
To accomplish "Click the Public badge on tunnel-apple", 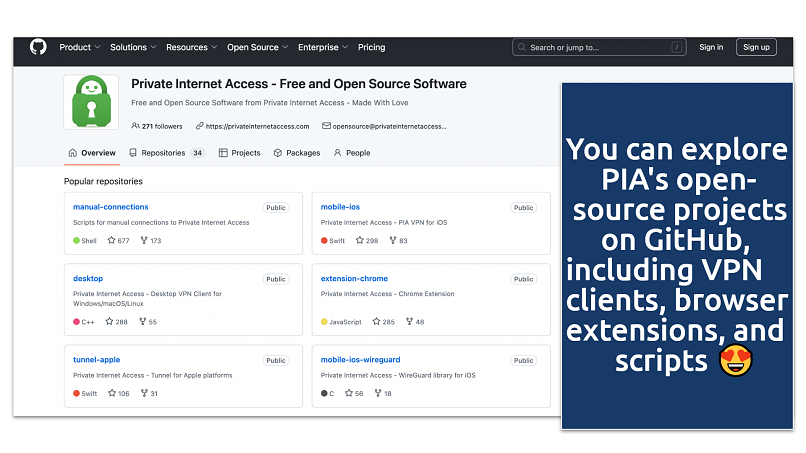I will pyautogui.click(x=276, y=360).
